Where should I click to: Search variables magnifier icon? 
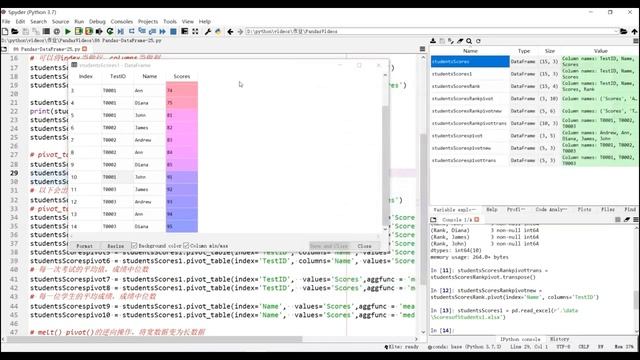point(469,41)
